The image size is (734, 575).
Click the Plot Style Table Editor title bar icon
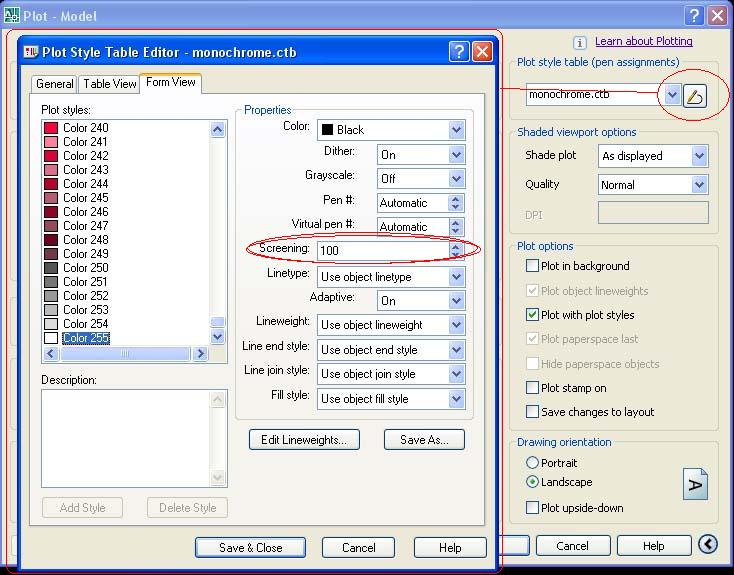point(31,52)
